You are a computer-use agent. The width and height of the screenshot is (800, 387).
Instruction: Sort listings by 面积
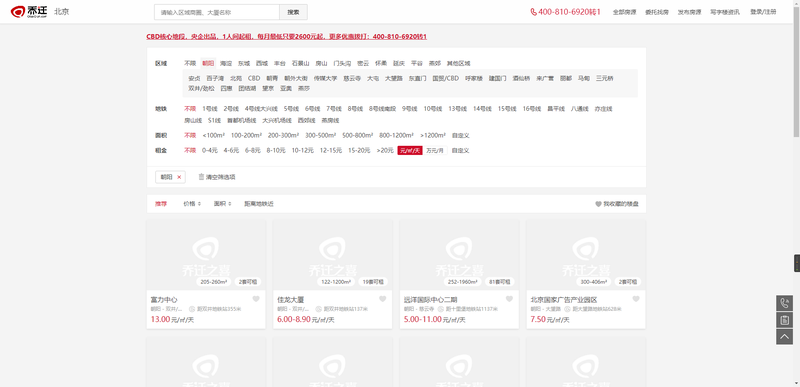(222, 204)
